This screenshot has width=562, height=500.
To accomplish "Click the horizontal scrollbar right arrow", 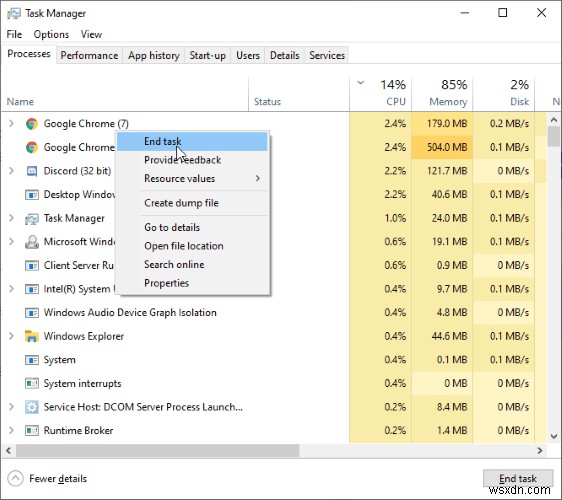I will pos(540,451).
